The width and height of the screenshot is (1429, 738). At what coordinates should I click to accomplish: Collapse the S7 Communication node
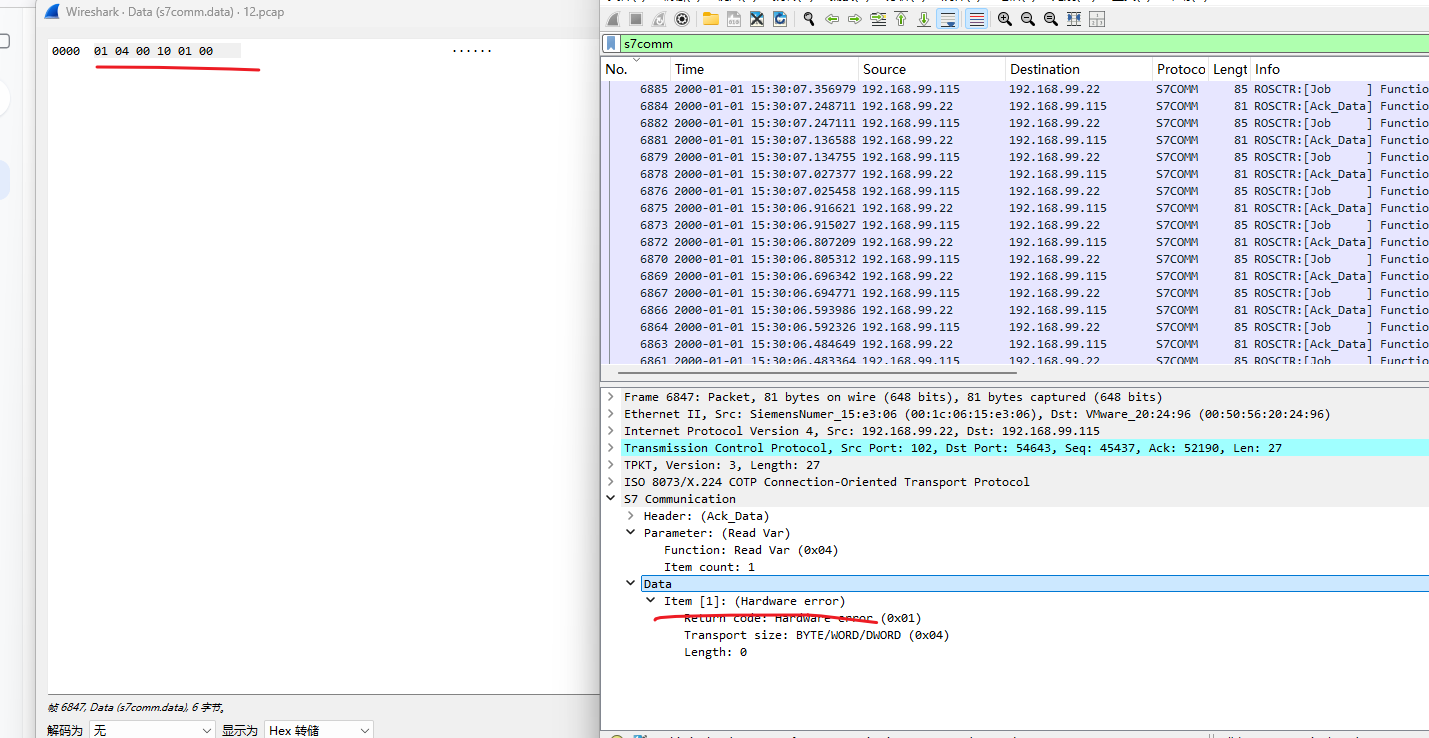(x=611, y=499)
